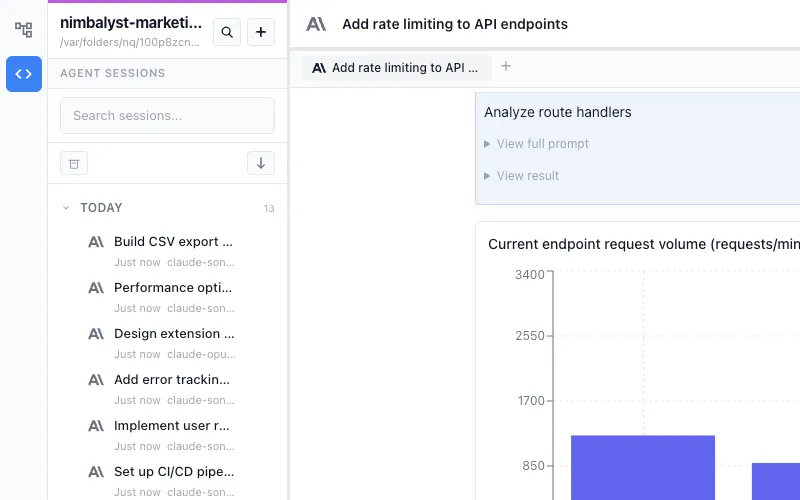
Task: Open the Performance opti... session
Action: [173, 288]
